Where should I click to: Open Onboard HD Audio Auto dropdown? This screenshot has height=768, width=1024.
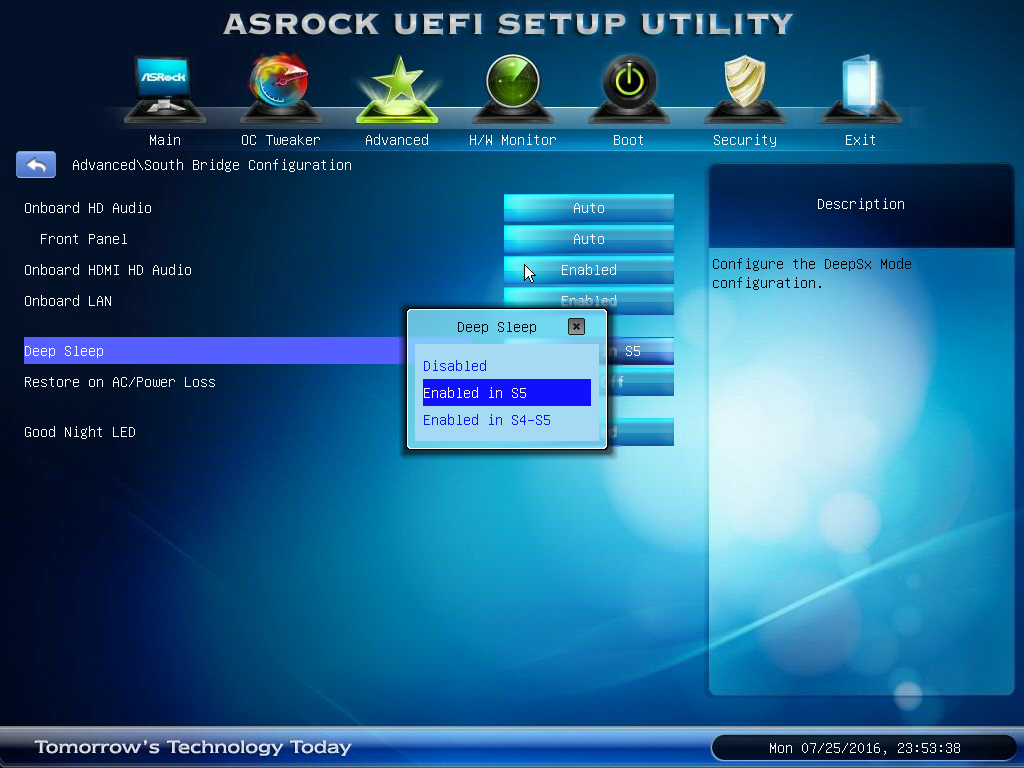588,208
